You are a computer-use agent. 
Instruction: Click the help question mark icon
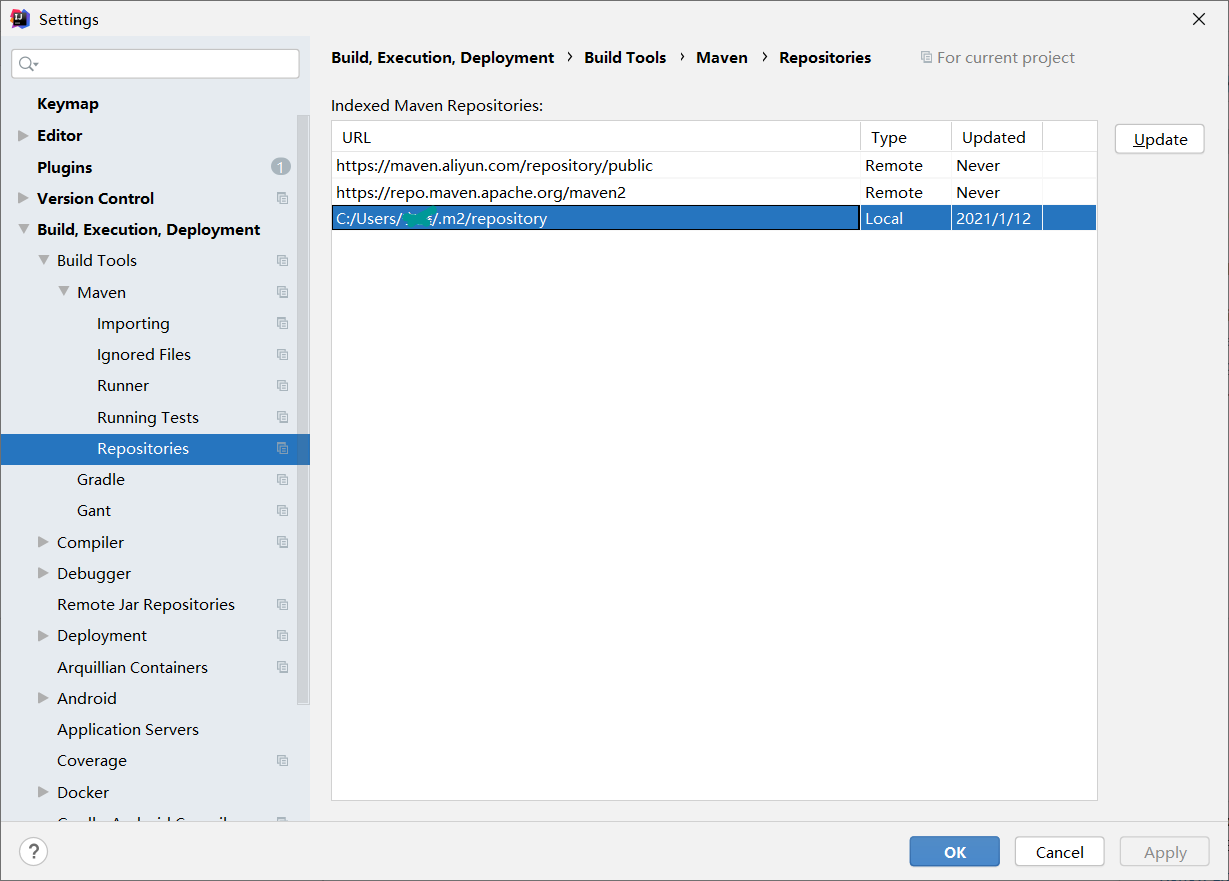click(34, 851)
